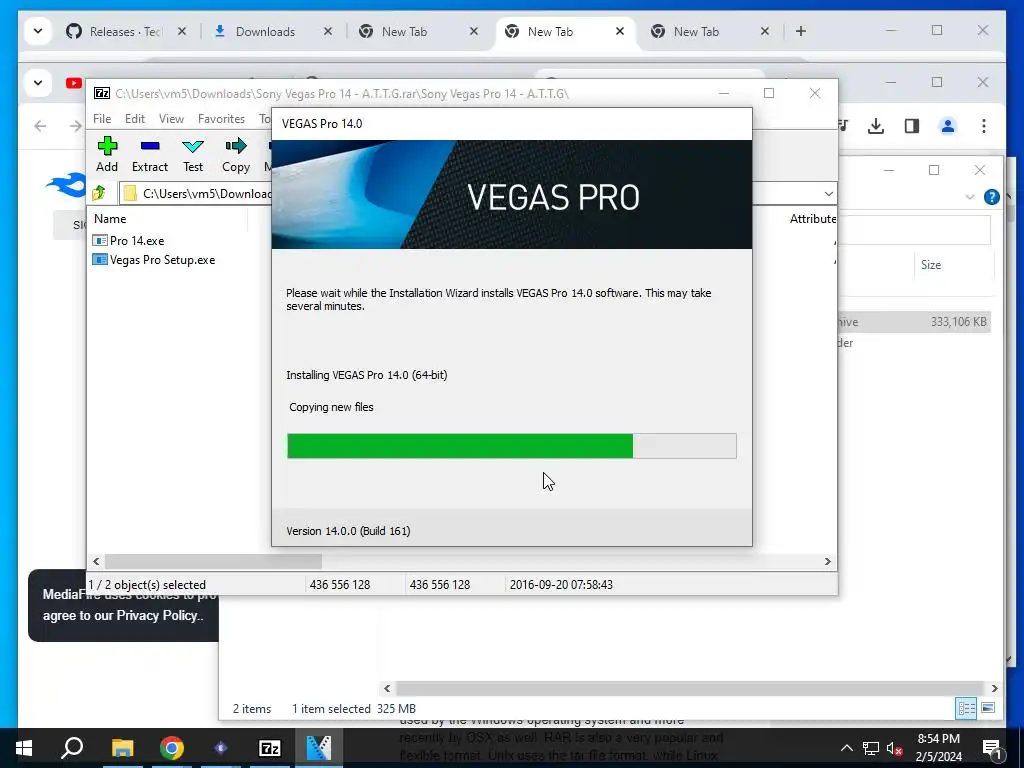Screen dimensions: 1024x768
Task: Switch Explorer to details view icon
Action: (x=966, y=709)
